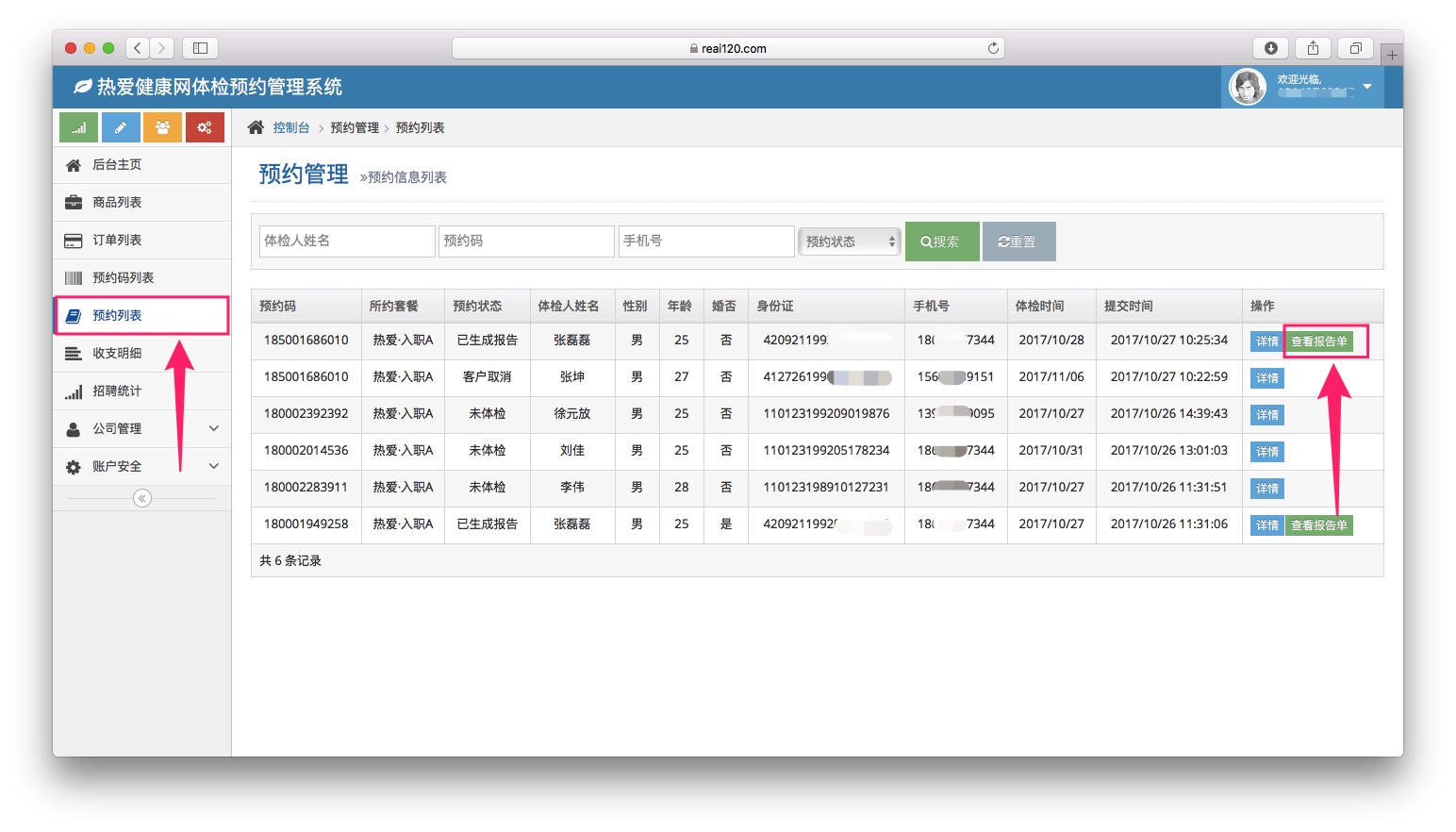Viewport: 1456px width, 832px height.
Task: Click the 体检人姓名 input field
Action: tap(346, 241)
